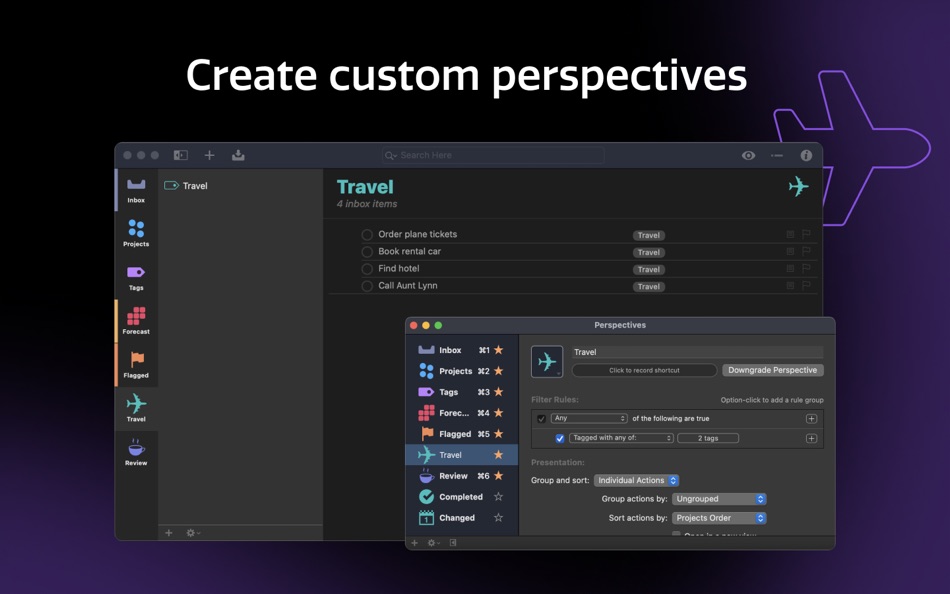The height and width of the screenshot is (594, 950).
Task: Select Changed row in Perspectives list
Action: [x=462, y=518]
